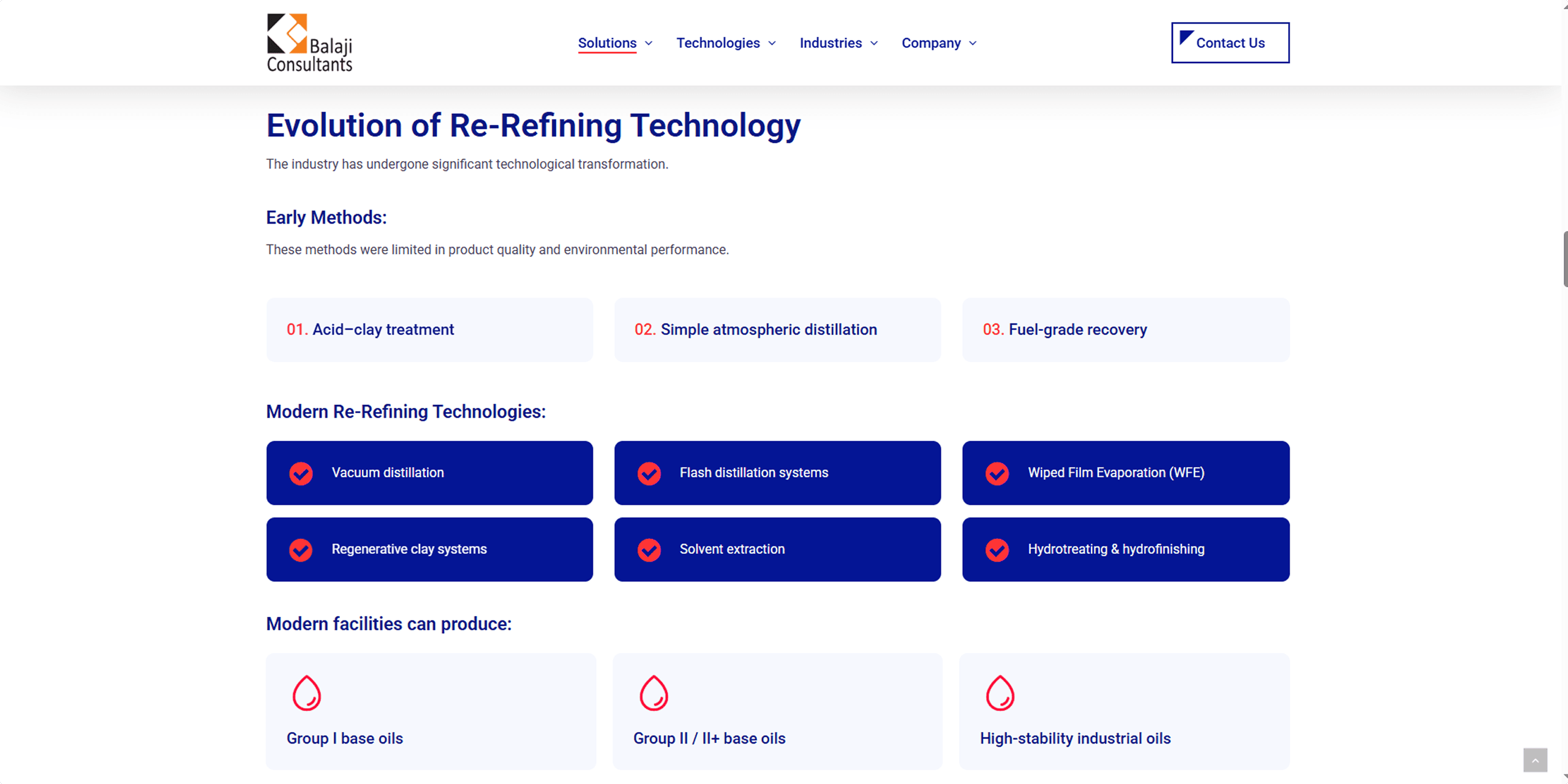The width and height of the screenshot is (1568, 784).
Task: Click the checkmark next to Regenerative clay systems
Action: pos(301,550)
